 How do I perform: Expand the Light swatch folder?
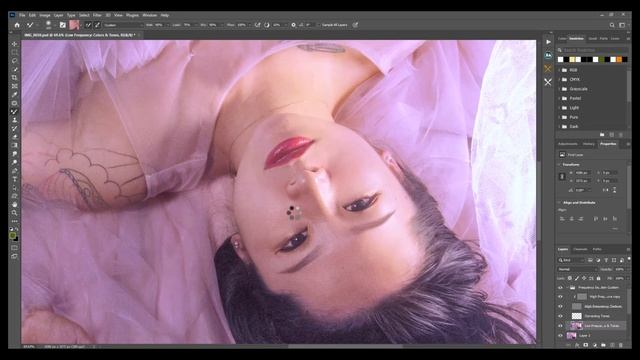coord(559,108)
